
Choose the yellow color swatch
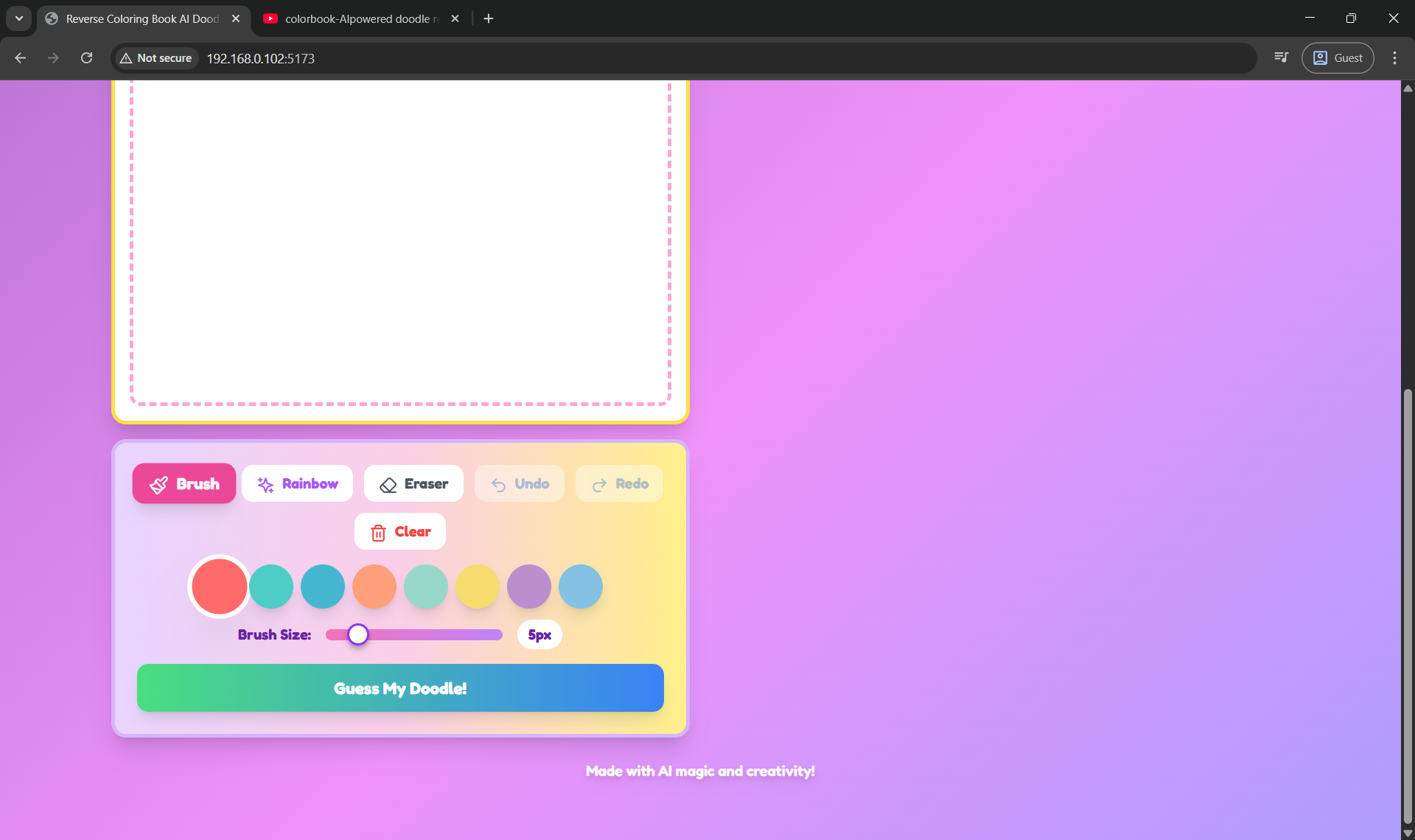click(x=478, y=587)
